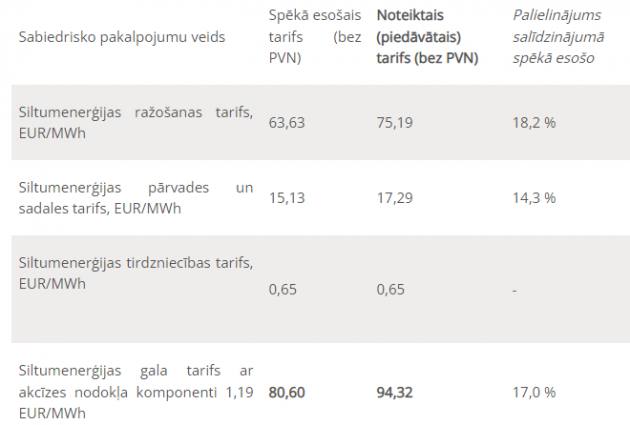Select the dash in the trade tariff row
The height and width of the screenshot is (425, 630).
click(x=514, y=290)
